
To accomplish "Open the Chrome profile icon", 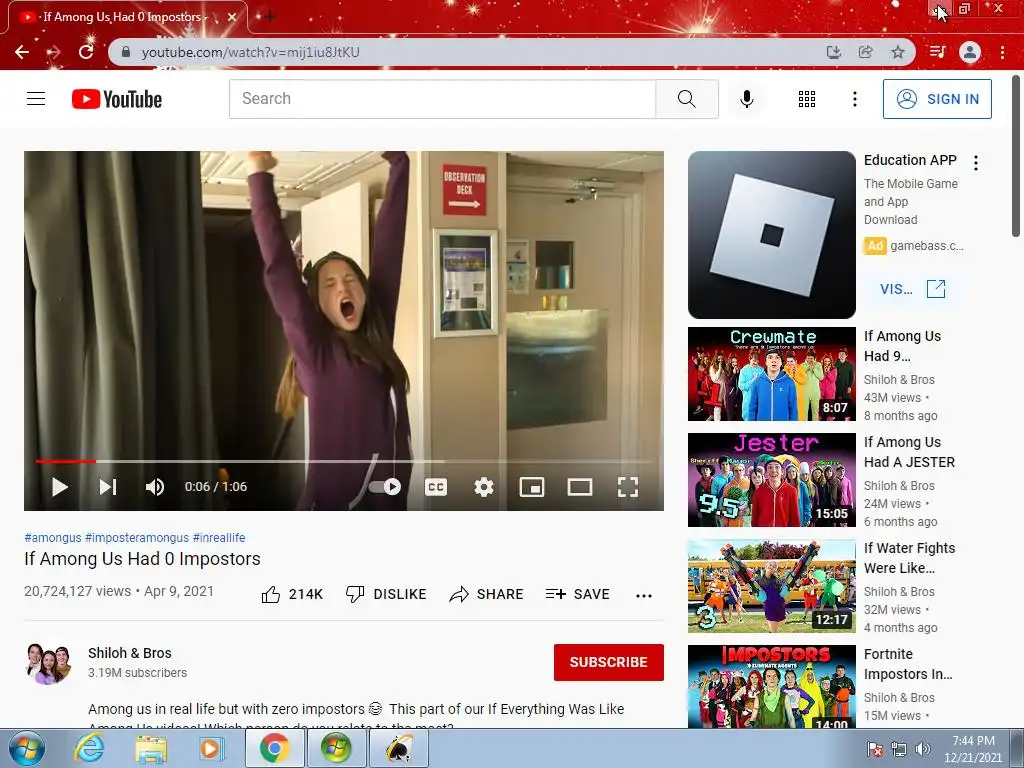I will [x=970, y=52].
